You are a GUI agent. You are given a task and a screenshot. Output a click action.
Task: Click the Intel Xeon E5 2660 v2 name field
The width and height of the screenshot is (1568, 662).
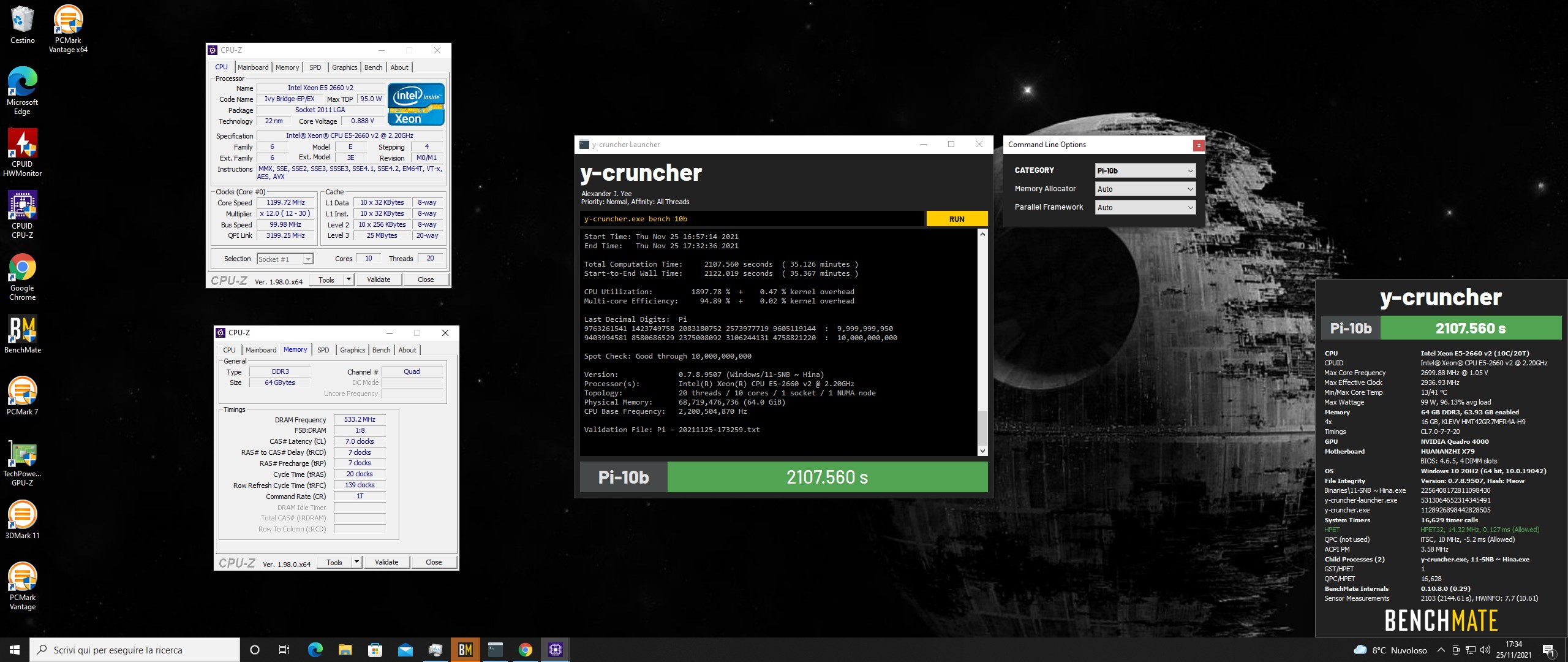pyautogui.click(x=320, y=88)
